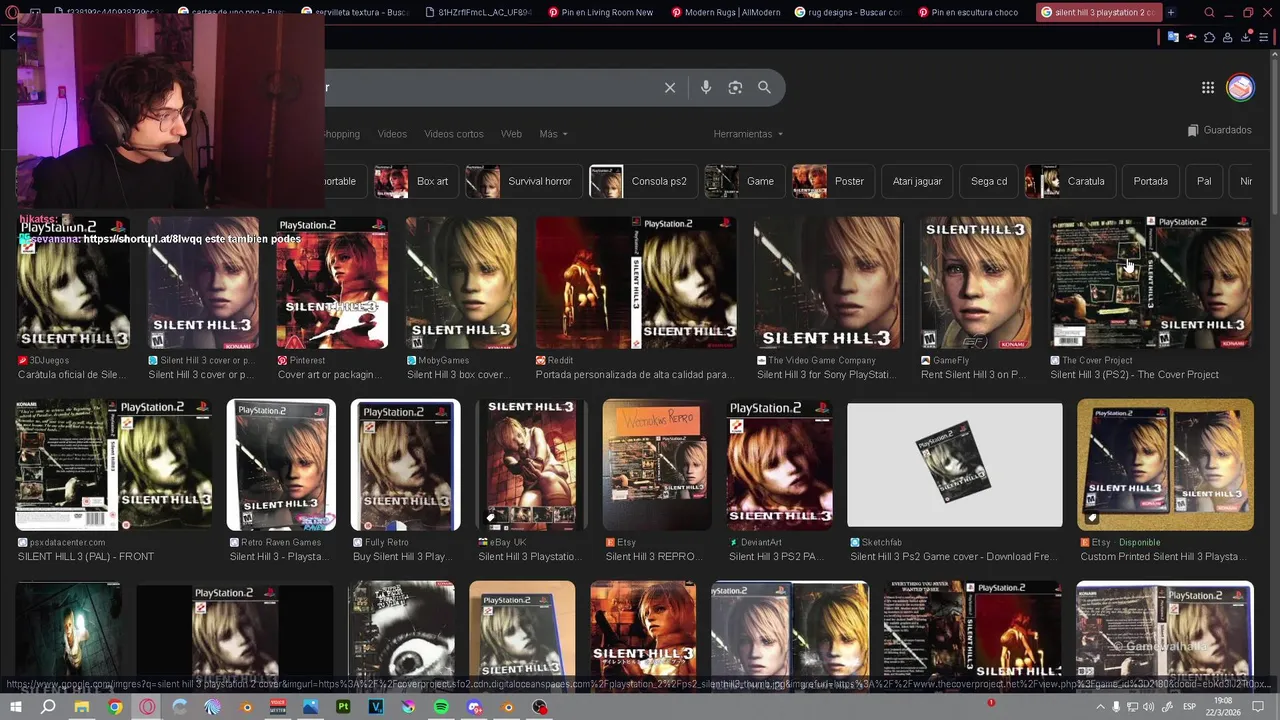Open Substance Painter Pt from the taskbar
The image size is (1280, 720).
tap(344, 707)
